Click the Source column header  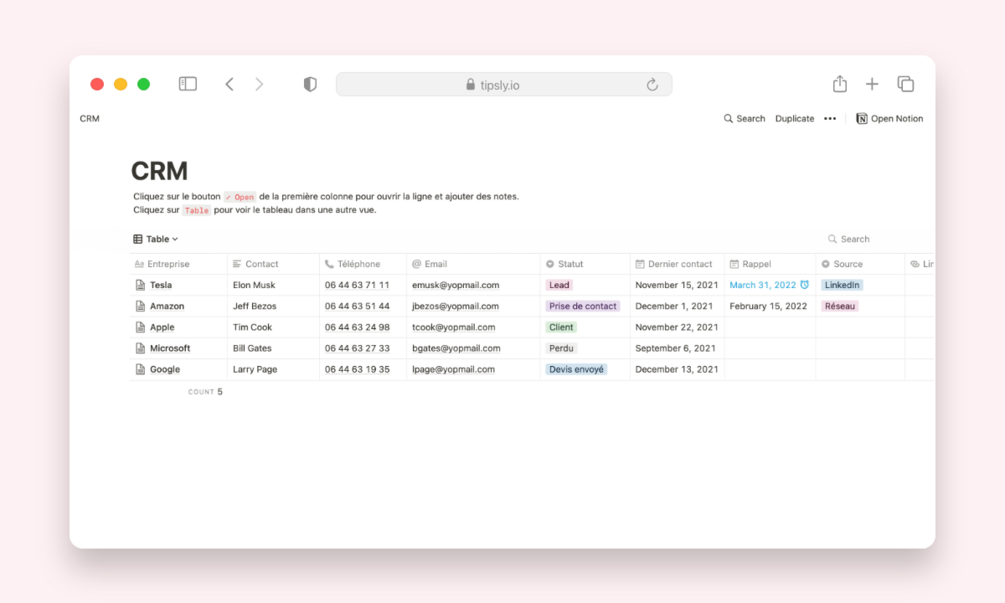pyautogui.click(x=860, y=264)
